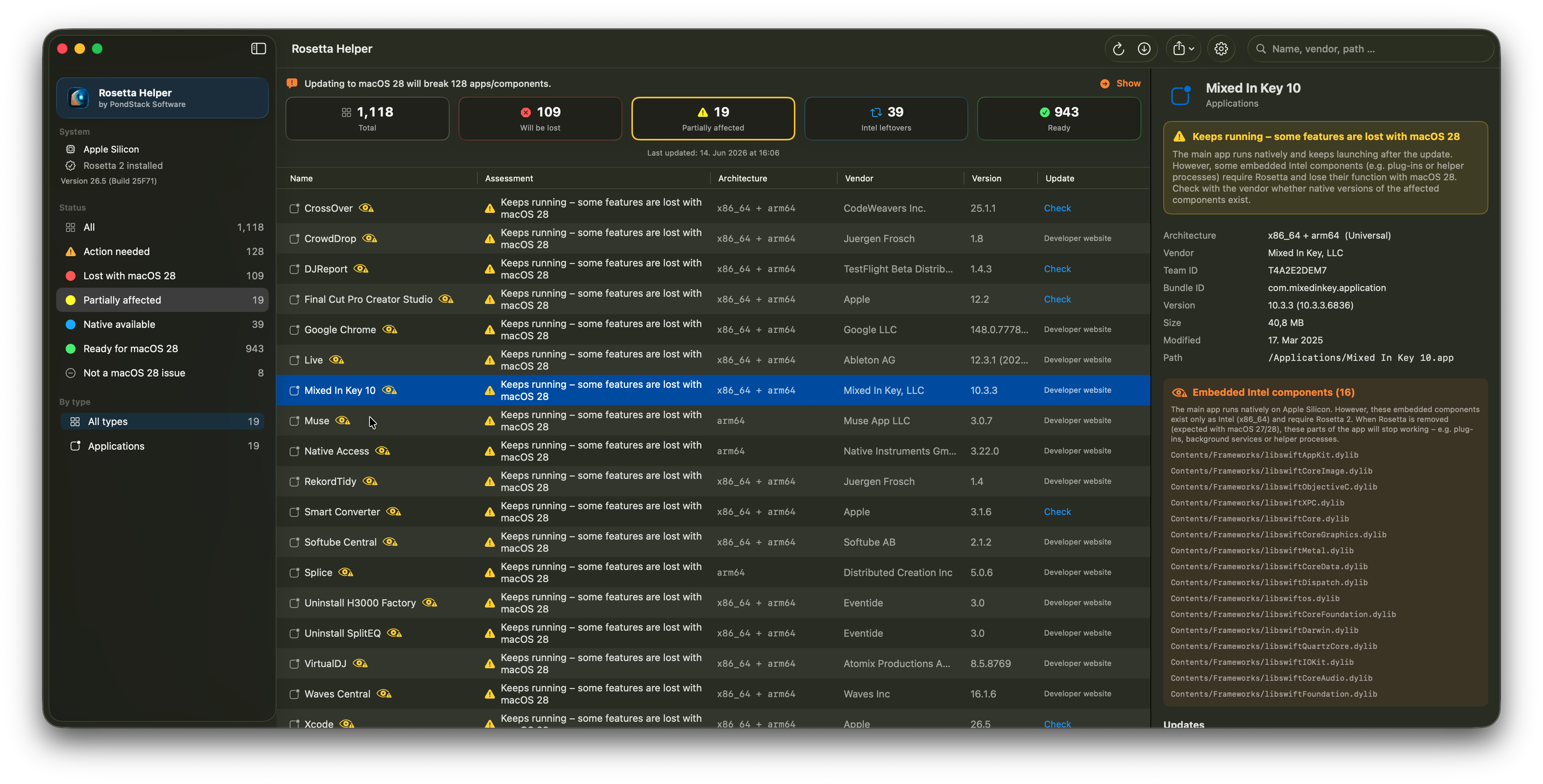This screenshot has width=1543, height=784.
Task: Sort by Name column header
Action: 301,178
